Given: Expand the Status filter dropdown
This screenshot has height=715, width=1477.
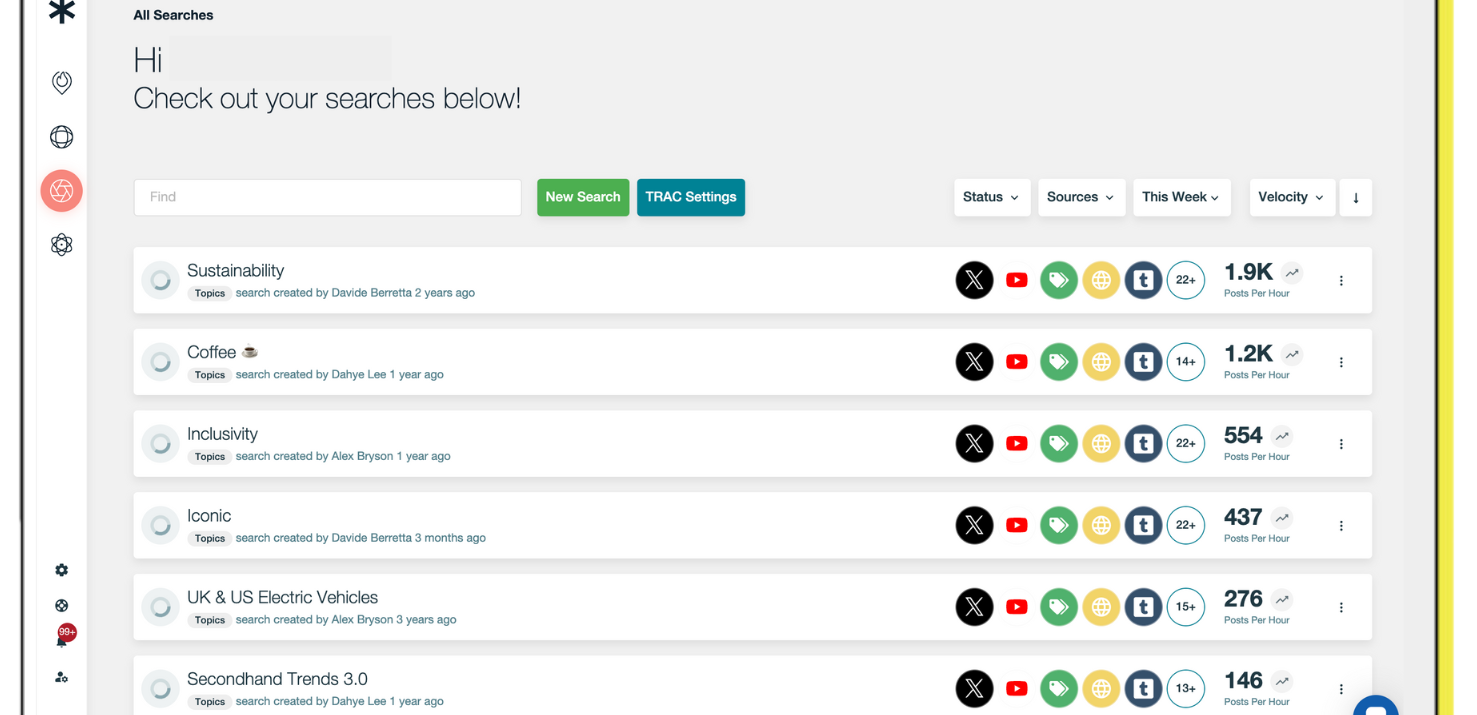Looking at the screenshot, I should 990,197.
